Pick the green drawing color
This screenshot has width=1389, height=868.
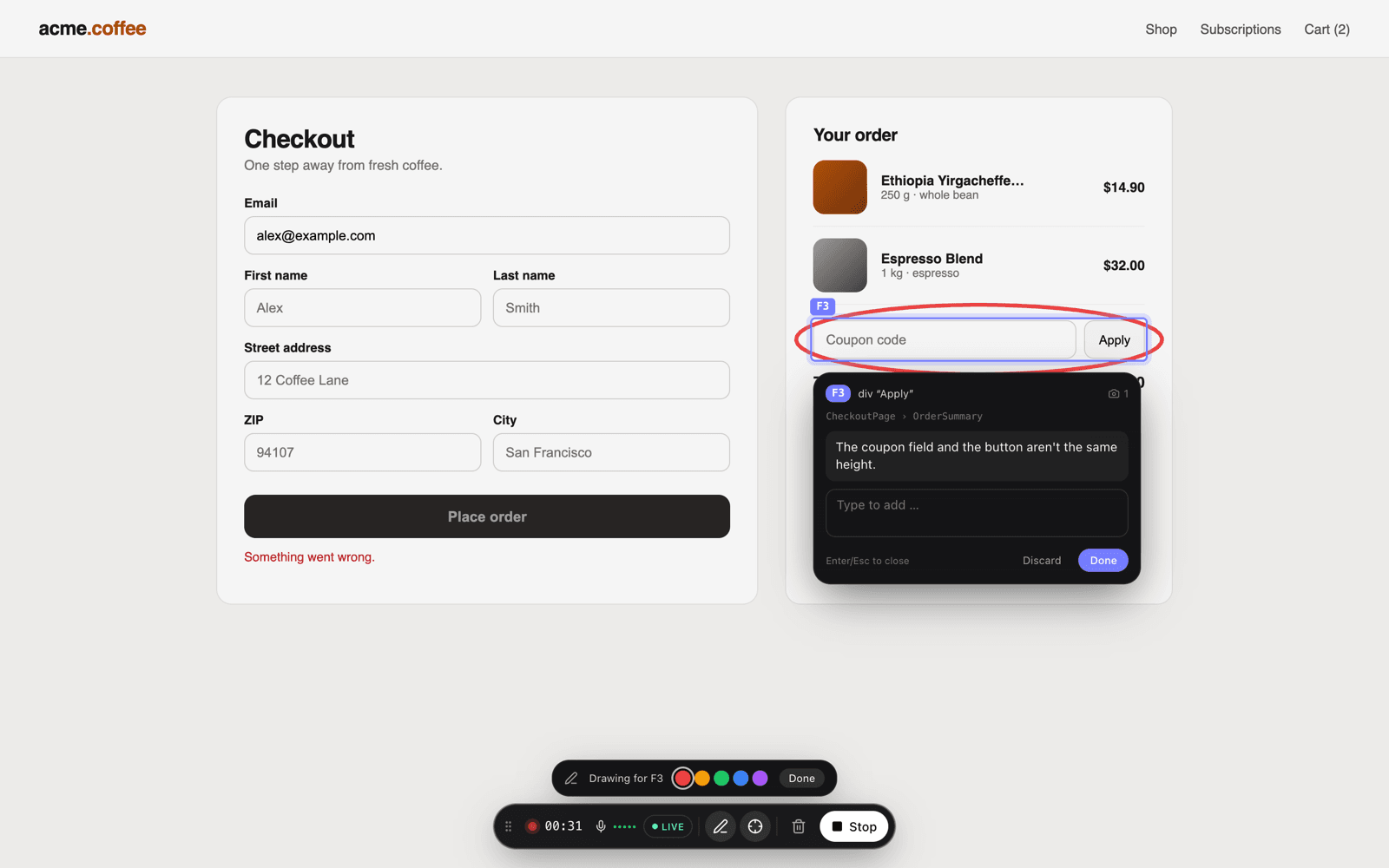pos(721,779)
